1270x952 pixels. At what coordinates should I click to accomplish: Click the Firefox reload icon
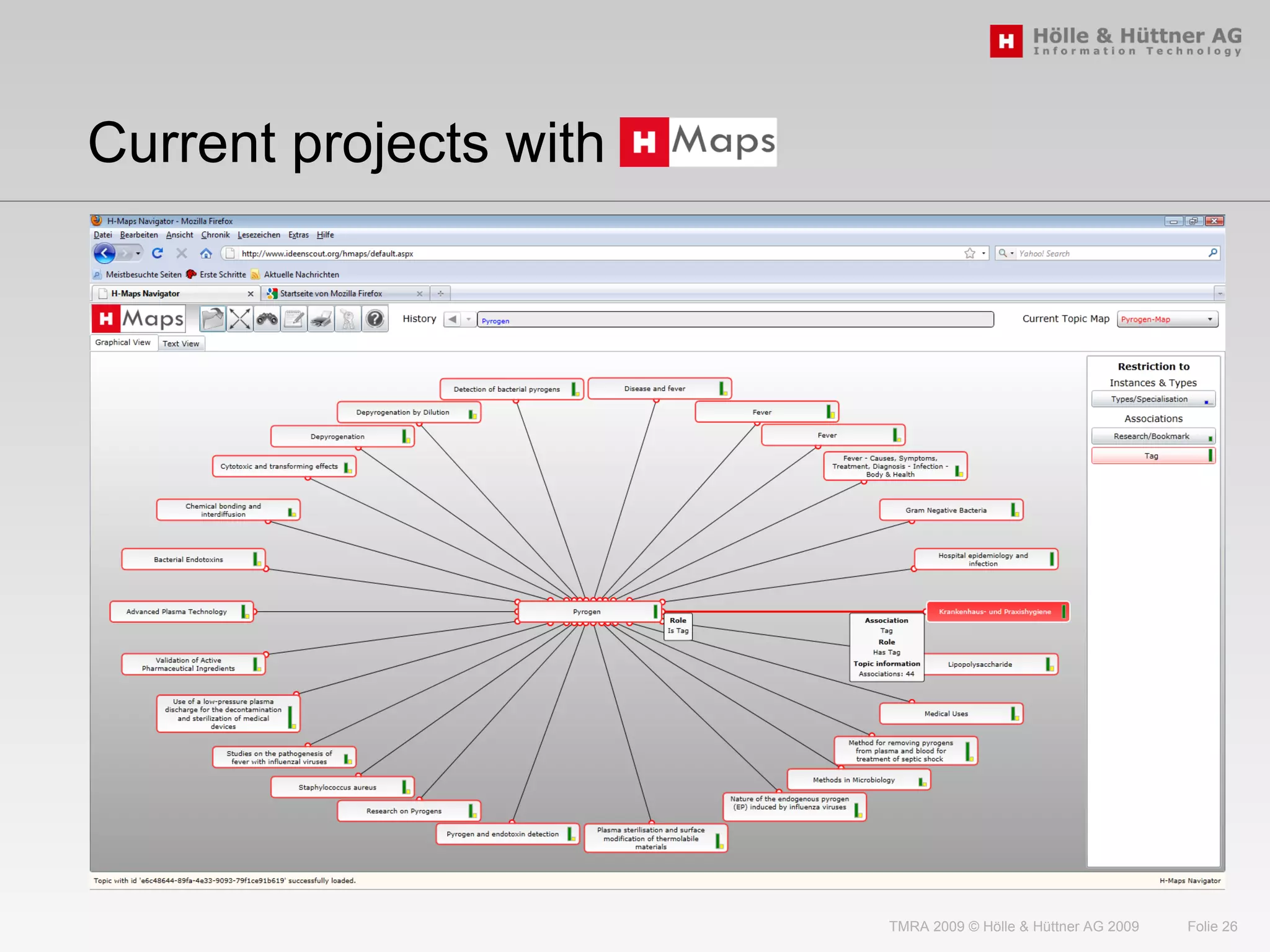tap(158, 253)
